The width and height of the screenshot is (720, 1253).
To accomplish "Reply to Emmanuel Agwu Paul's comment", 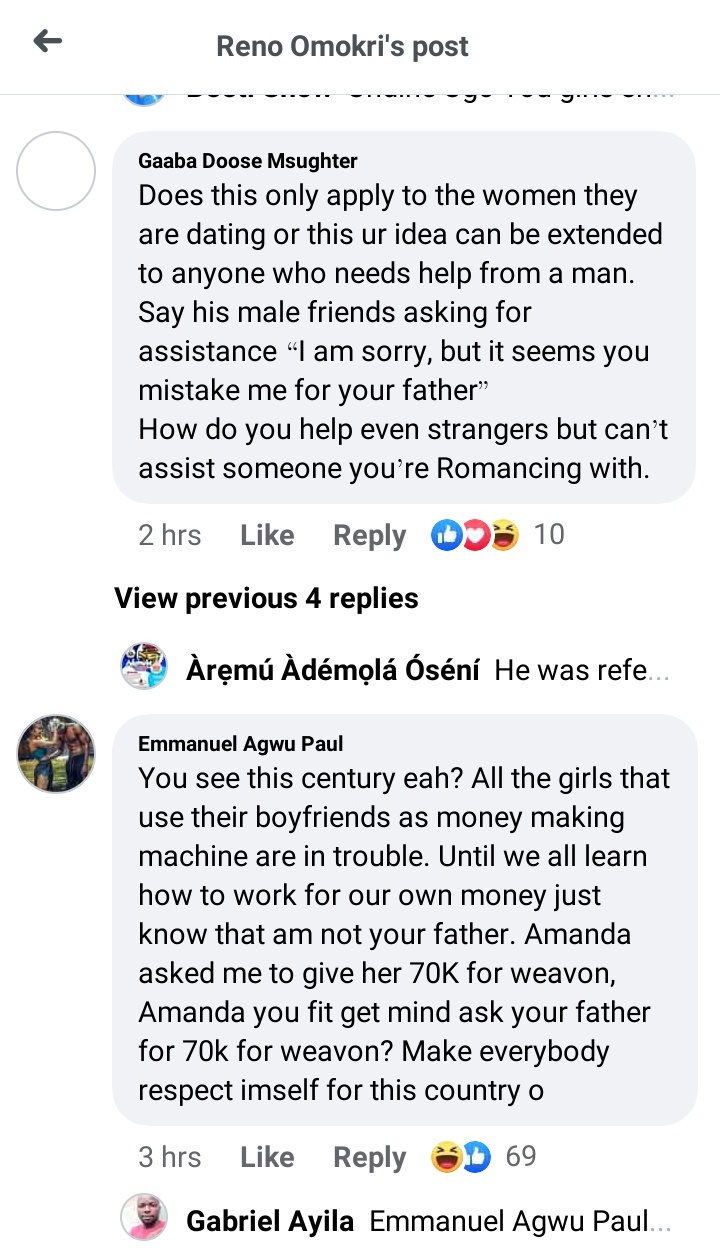I will coord(369,1157).
